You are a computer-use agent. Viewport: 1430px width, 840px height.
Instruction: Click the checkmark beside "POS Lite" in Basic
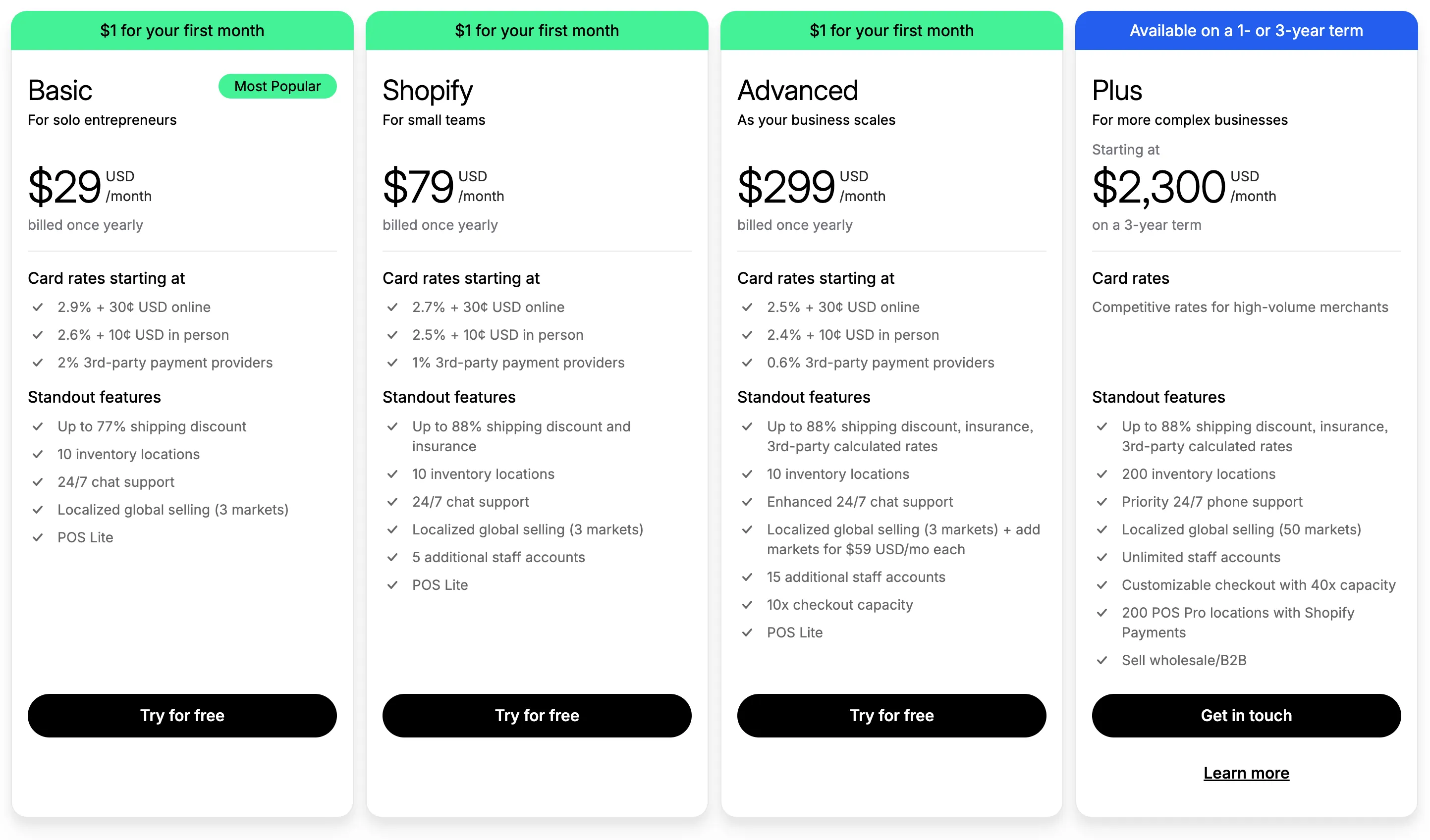click(39, 538)
